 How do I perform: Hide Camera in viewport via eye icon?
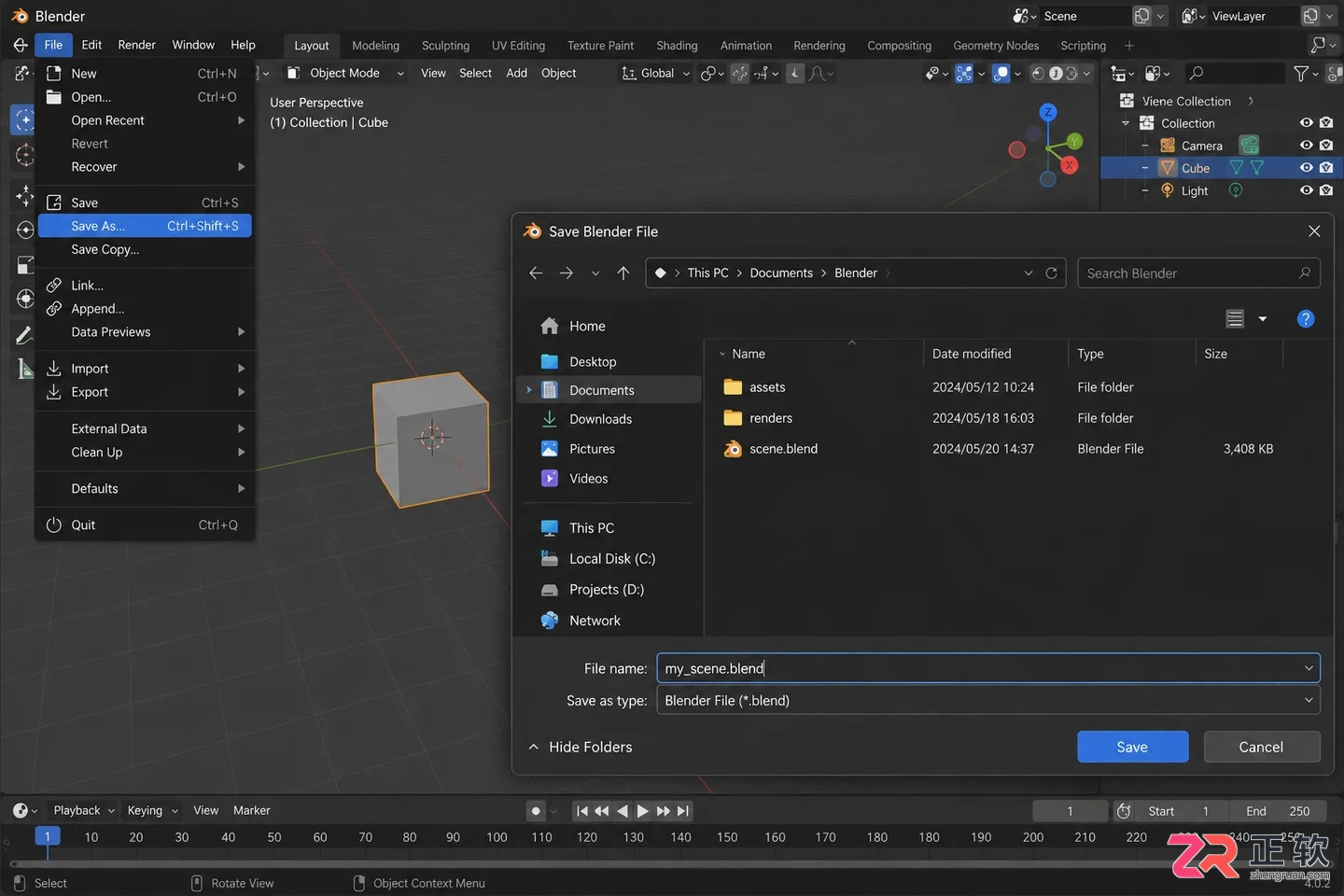1307,145
